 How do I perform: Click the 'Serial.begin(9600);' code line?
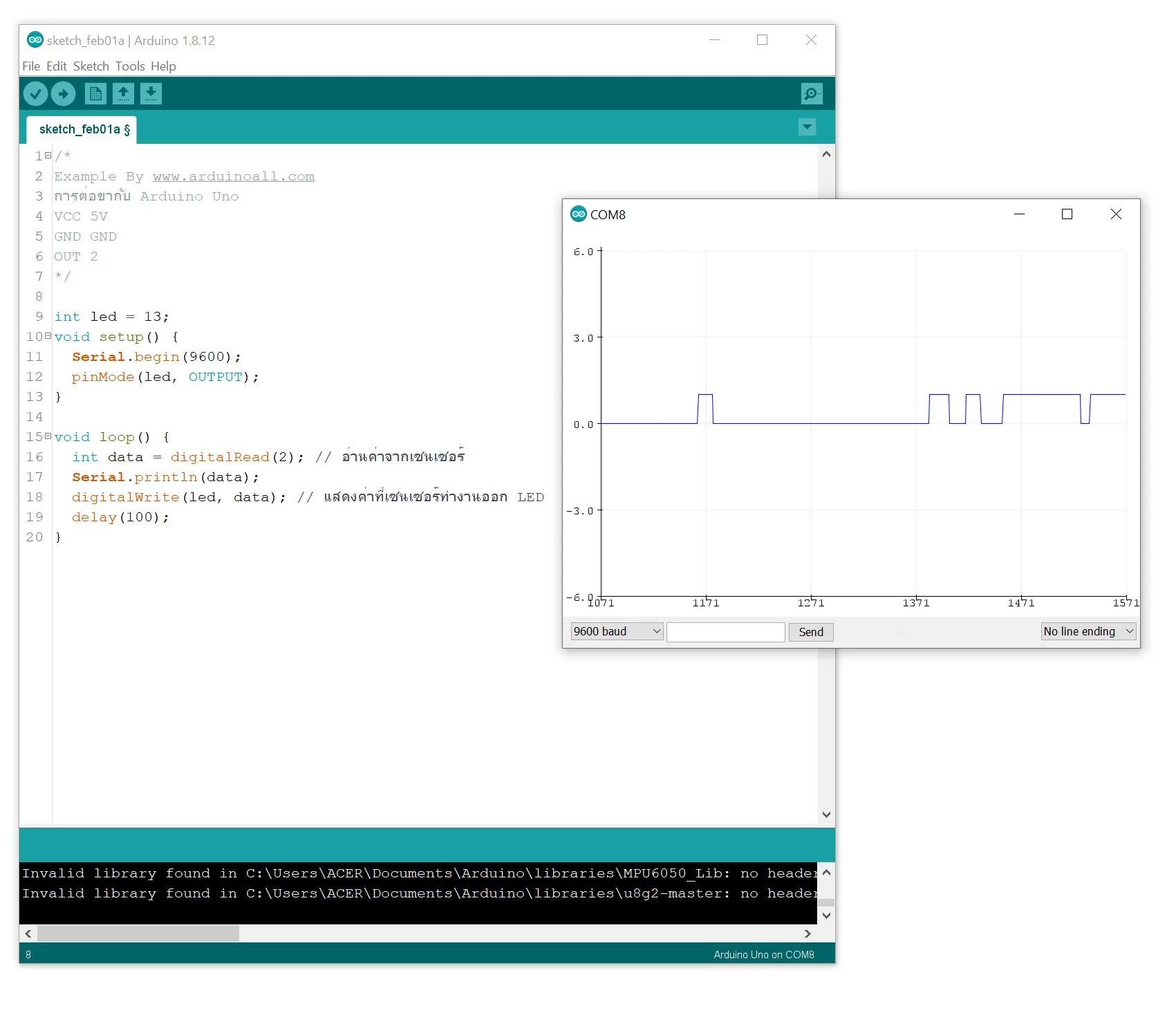157,357
